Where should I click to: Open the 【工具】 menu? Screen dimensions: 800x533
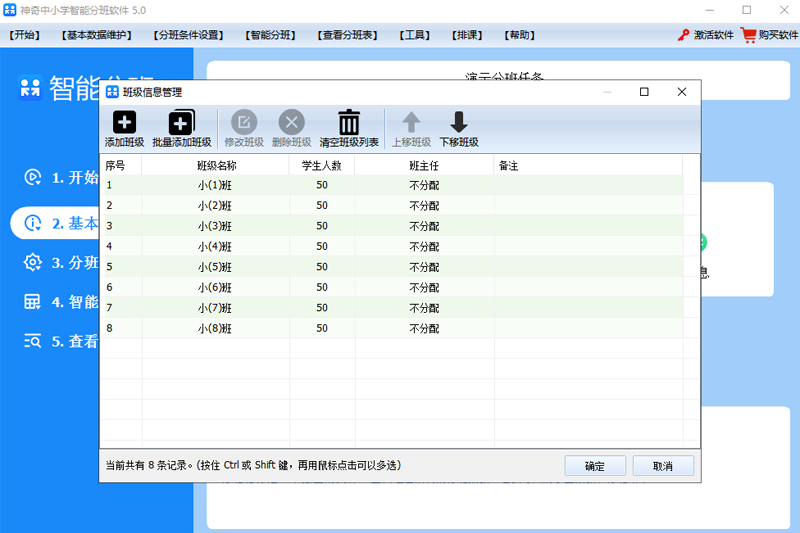tap(414, 35)
